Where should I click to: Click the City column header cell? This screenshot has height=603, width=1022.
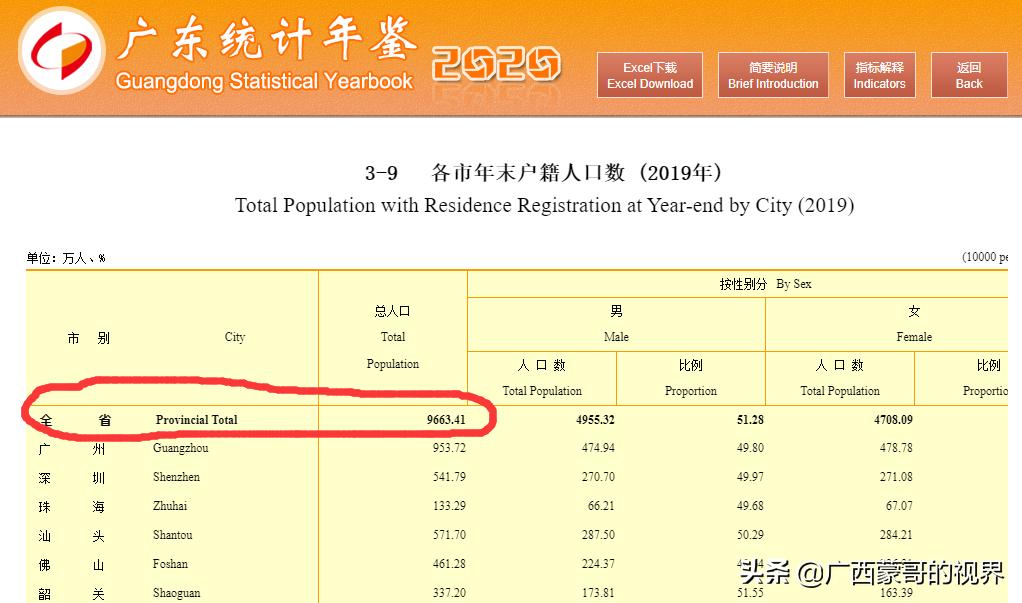pos(235,337)
